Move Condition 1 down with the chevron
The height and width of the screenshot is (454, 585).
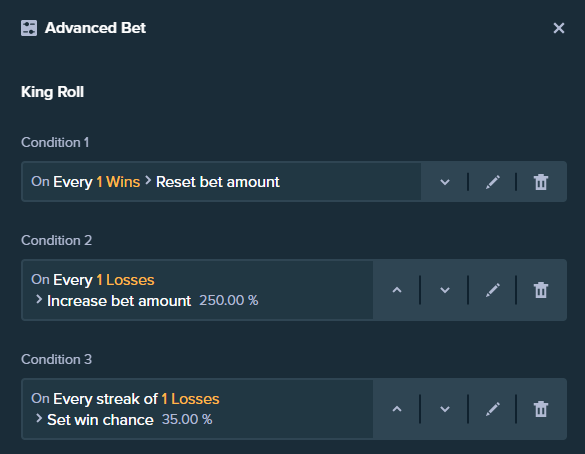point(444,182)
